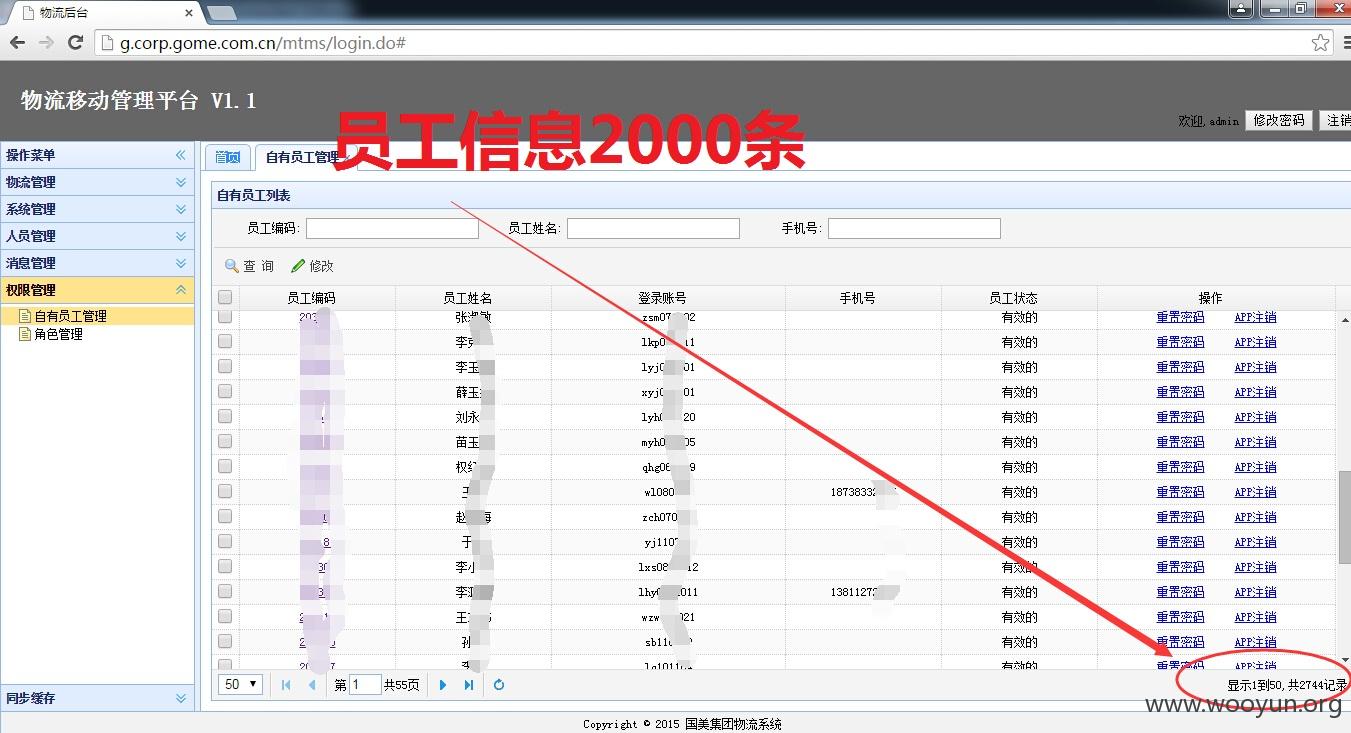Expand the 系统管理 menu section

97,209
